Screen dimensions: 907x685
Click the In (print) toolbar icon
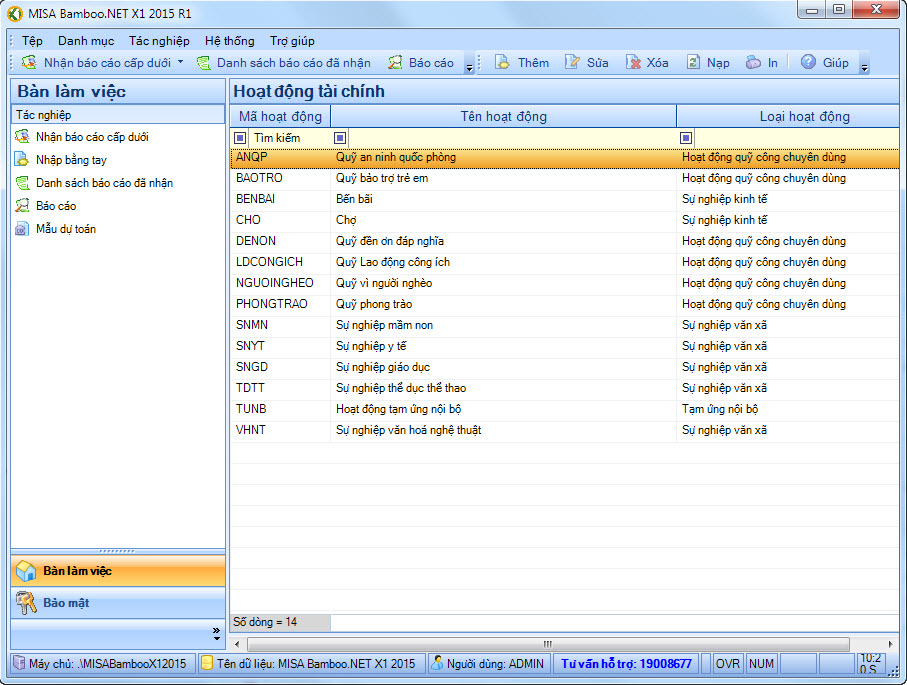tap(753, 62)
